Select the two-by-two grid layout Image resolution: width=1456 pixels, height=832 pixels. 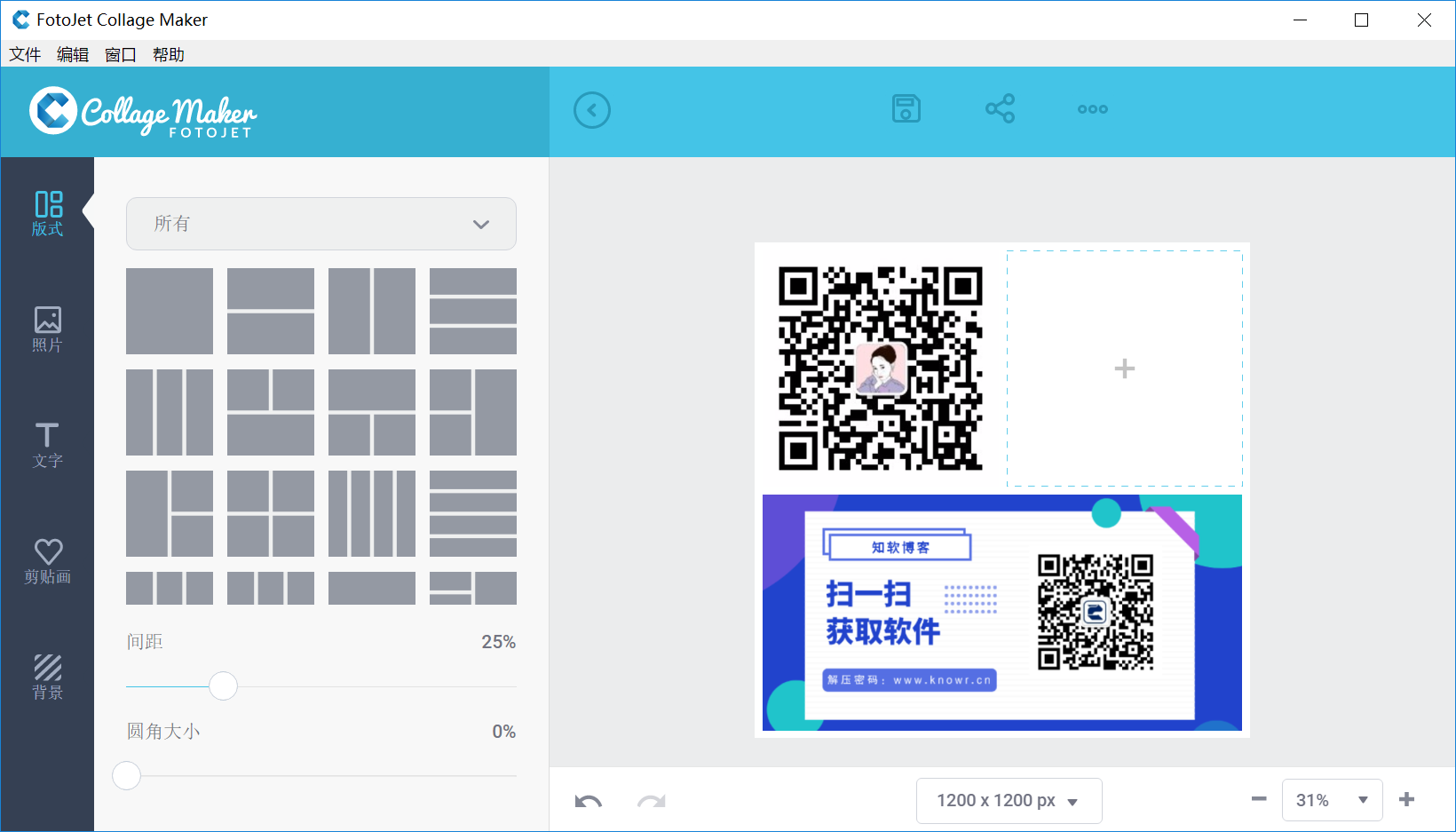[271, 513]
